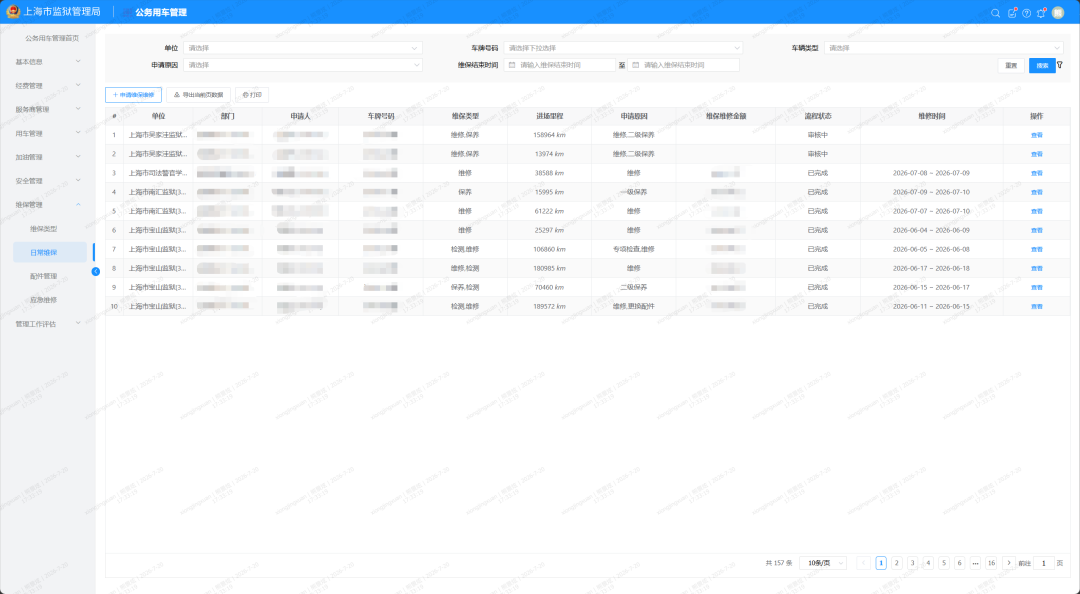Select 维保类型 submenu item
1080x594 pixels.
[x=43, y=229]
